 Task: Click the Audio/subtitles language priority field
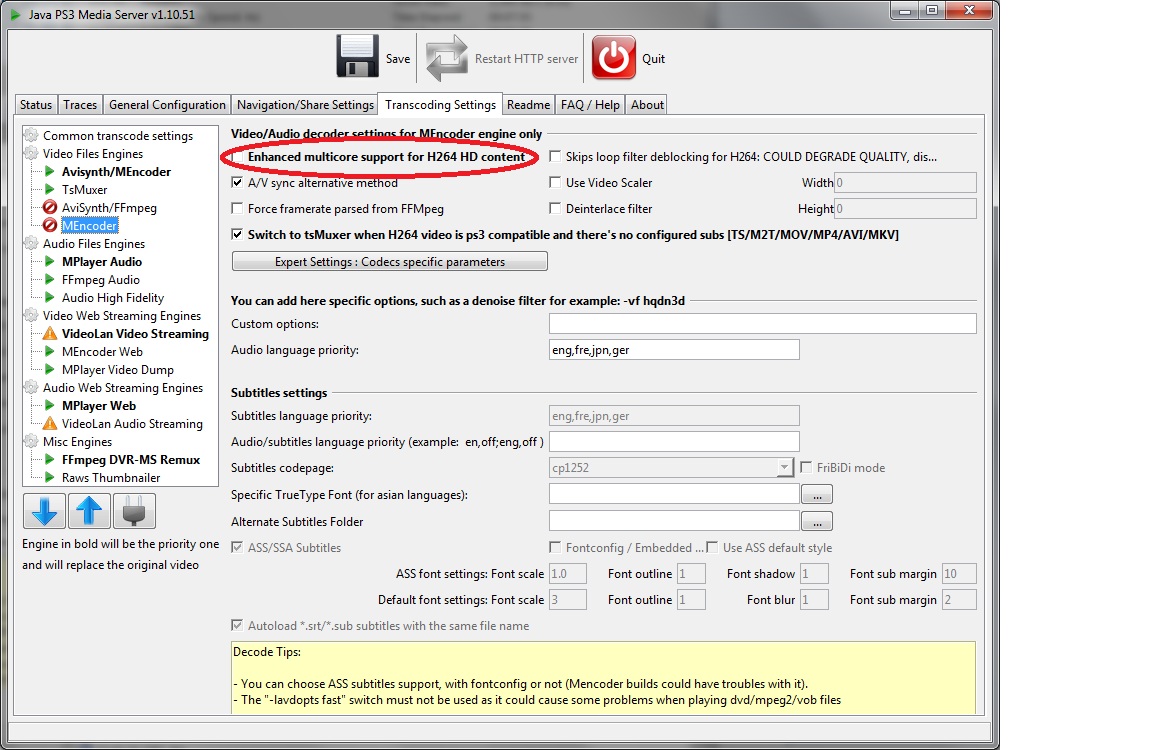click(x=674, y=441)
